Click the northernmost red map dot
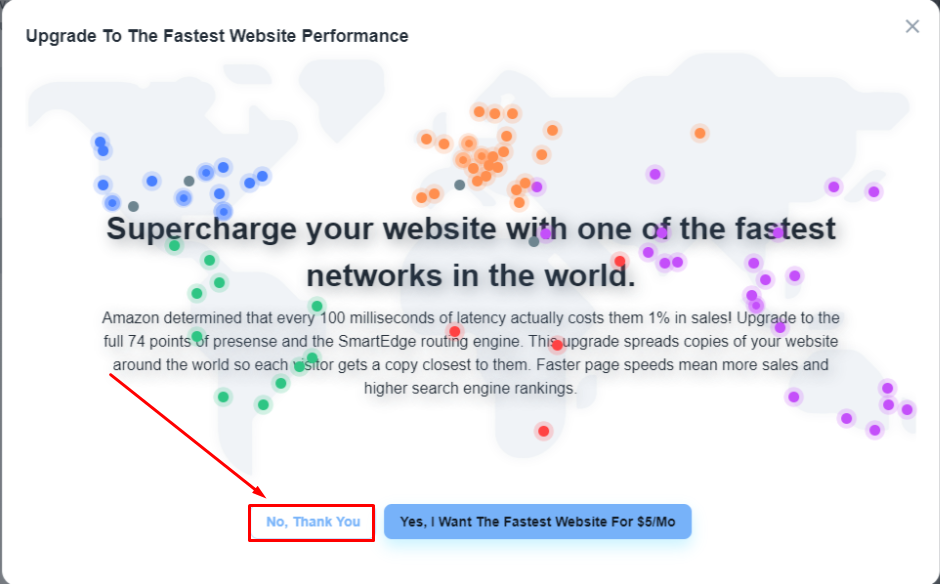Image resolution: width=940 pixels, height=584 pixels. pyautogui.click(x=620, y=261)
